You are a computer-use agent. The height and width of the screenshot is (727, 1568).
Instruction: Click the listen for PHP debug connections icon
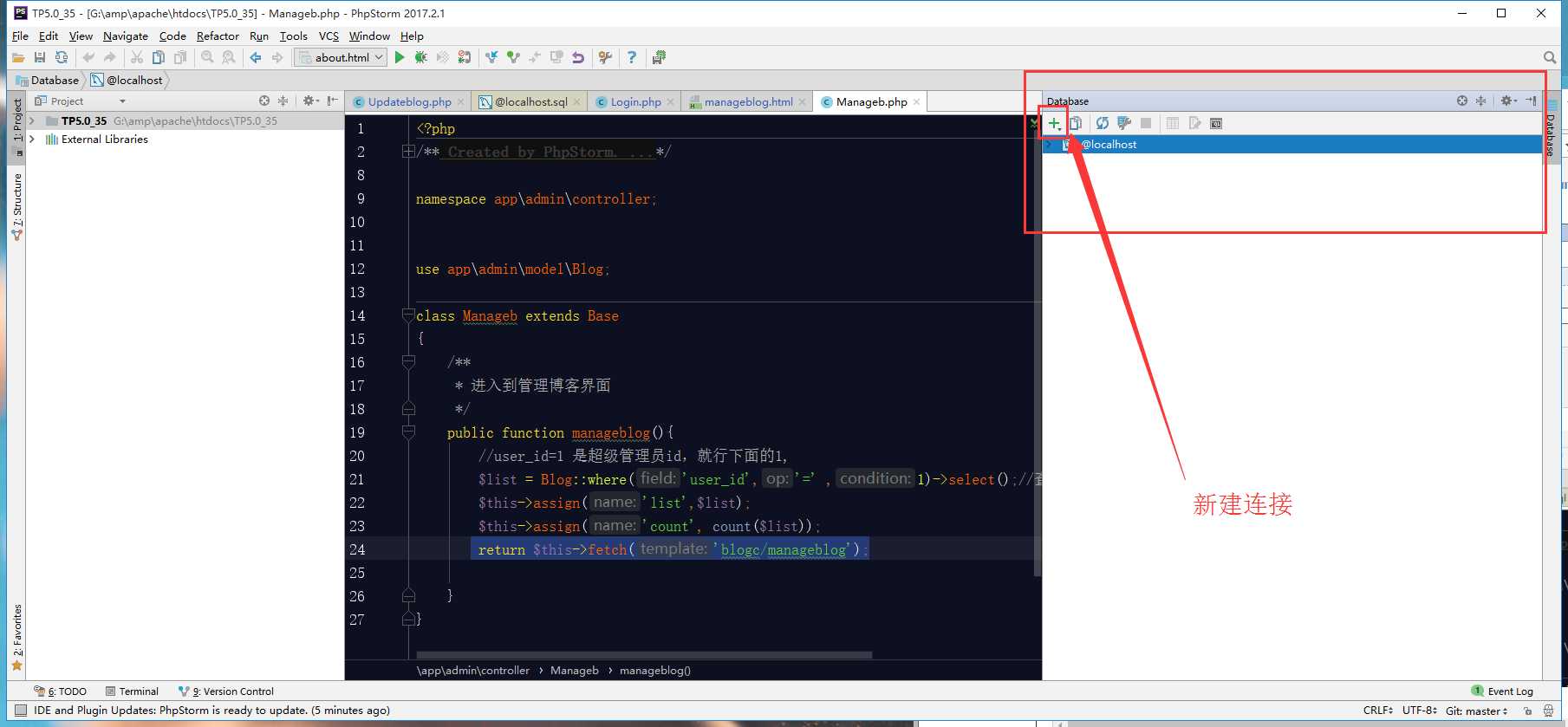pos(465,57)
